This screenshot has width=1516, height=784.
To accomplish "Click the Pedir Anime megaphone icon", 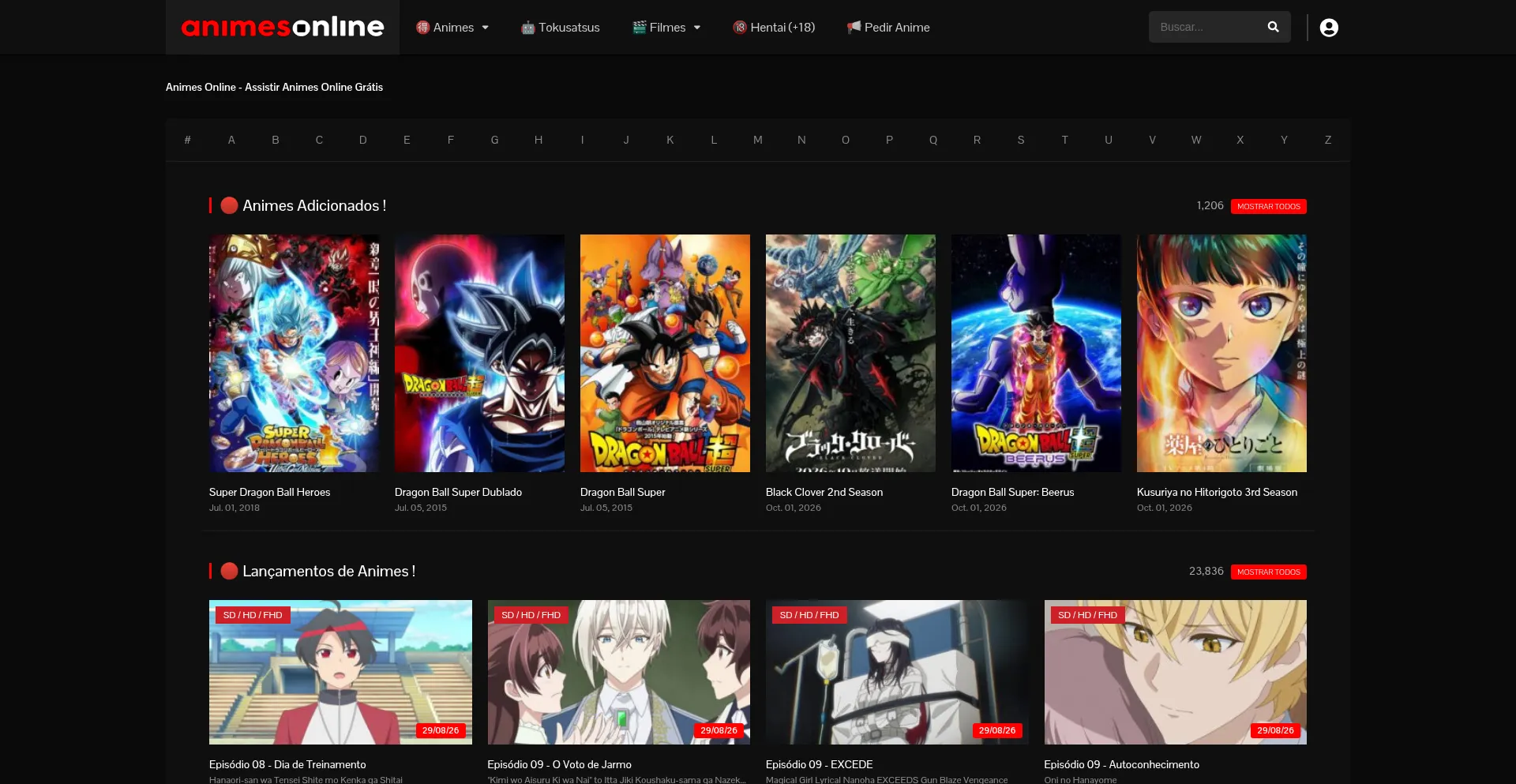I will tap(854, 27).
